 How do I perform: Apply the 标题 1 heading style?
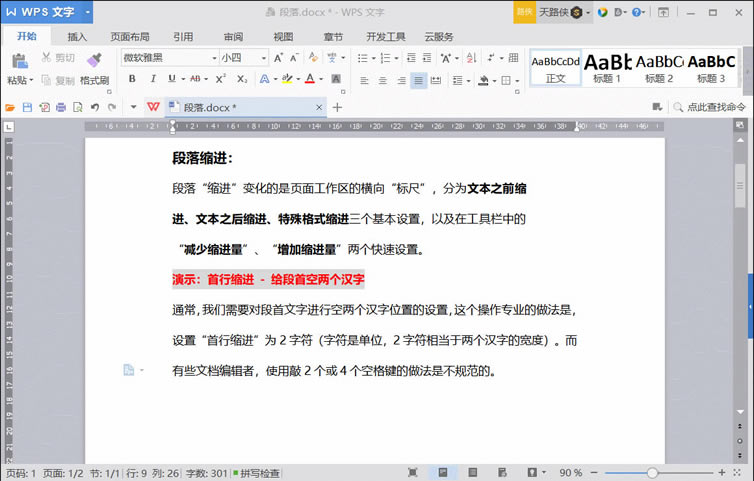pyautogui.click(x=607, y=68)
